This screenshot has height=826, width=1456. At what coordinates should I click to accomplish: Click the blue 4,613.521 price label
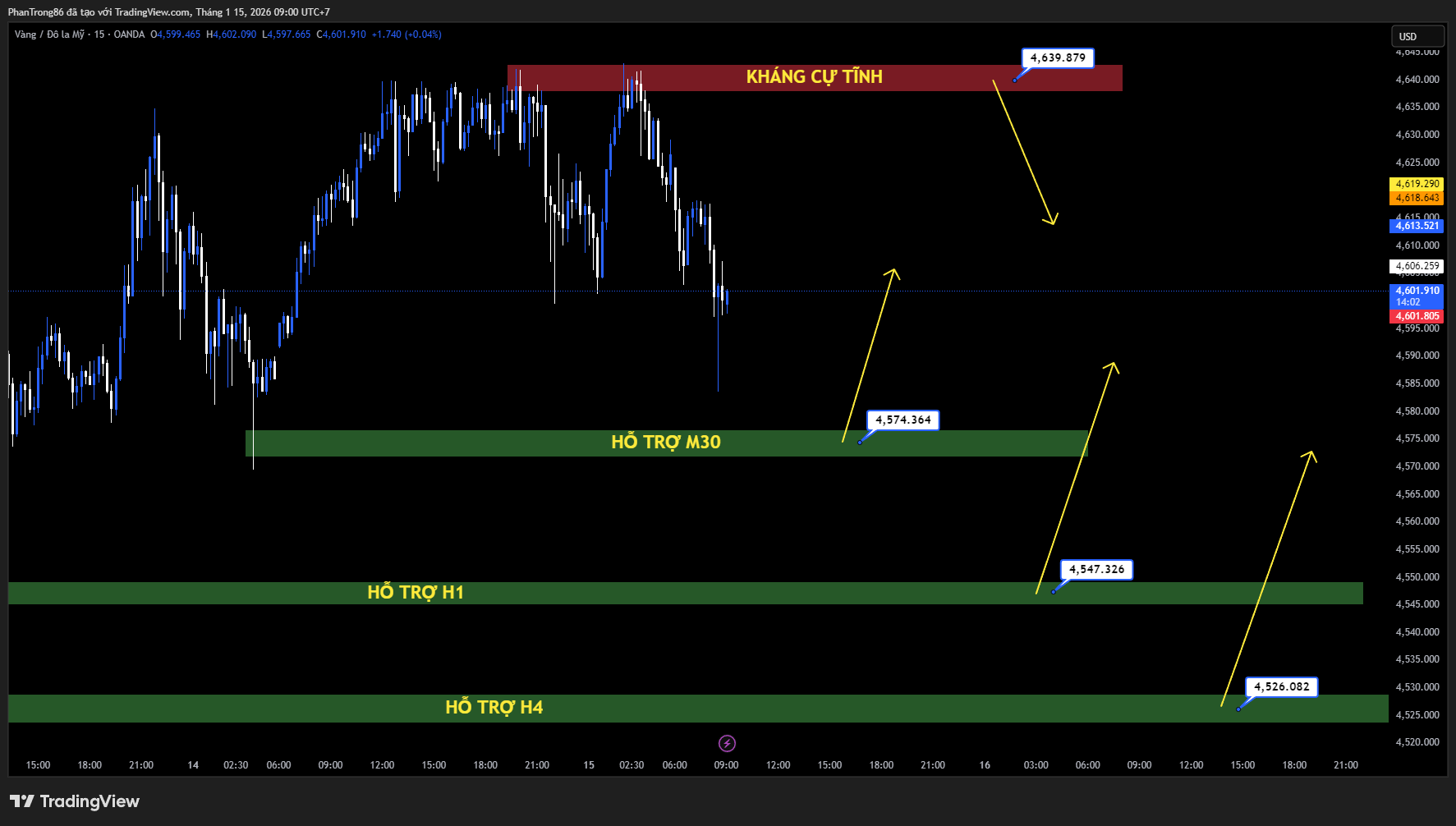coord(1417,226)
